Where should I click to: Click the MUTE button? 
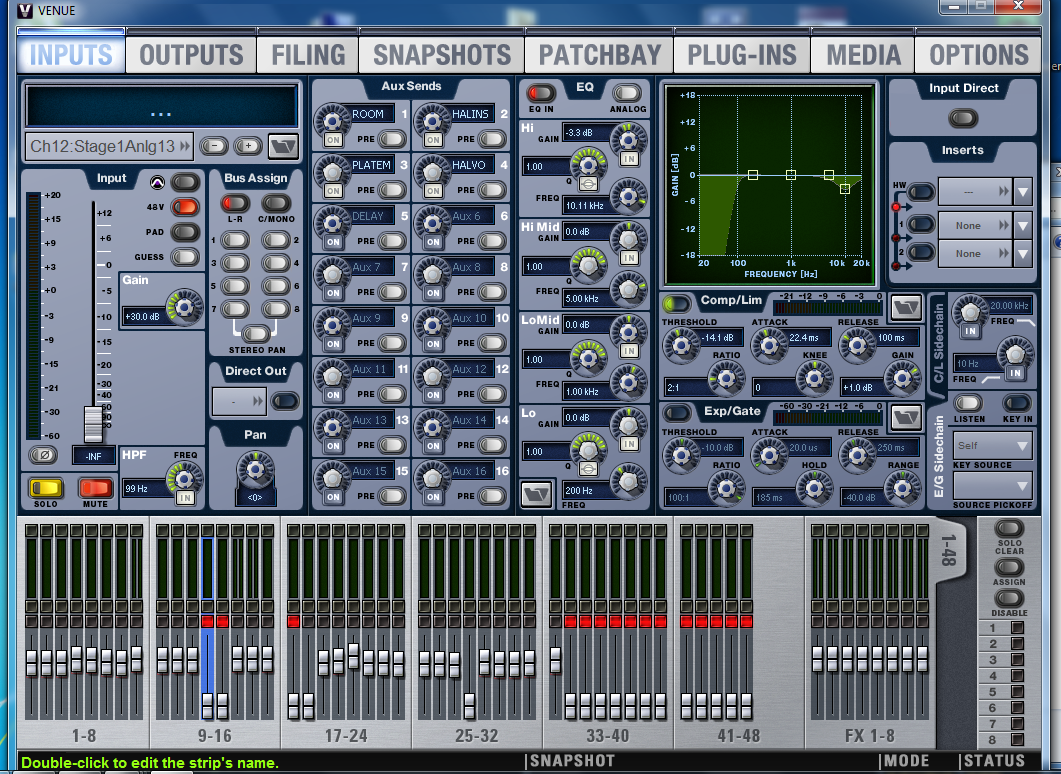click(95, 487)
